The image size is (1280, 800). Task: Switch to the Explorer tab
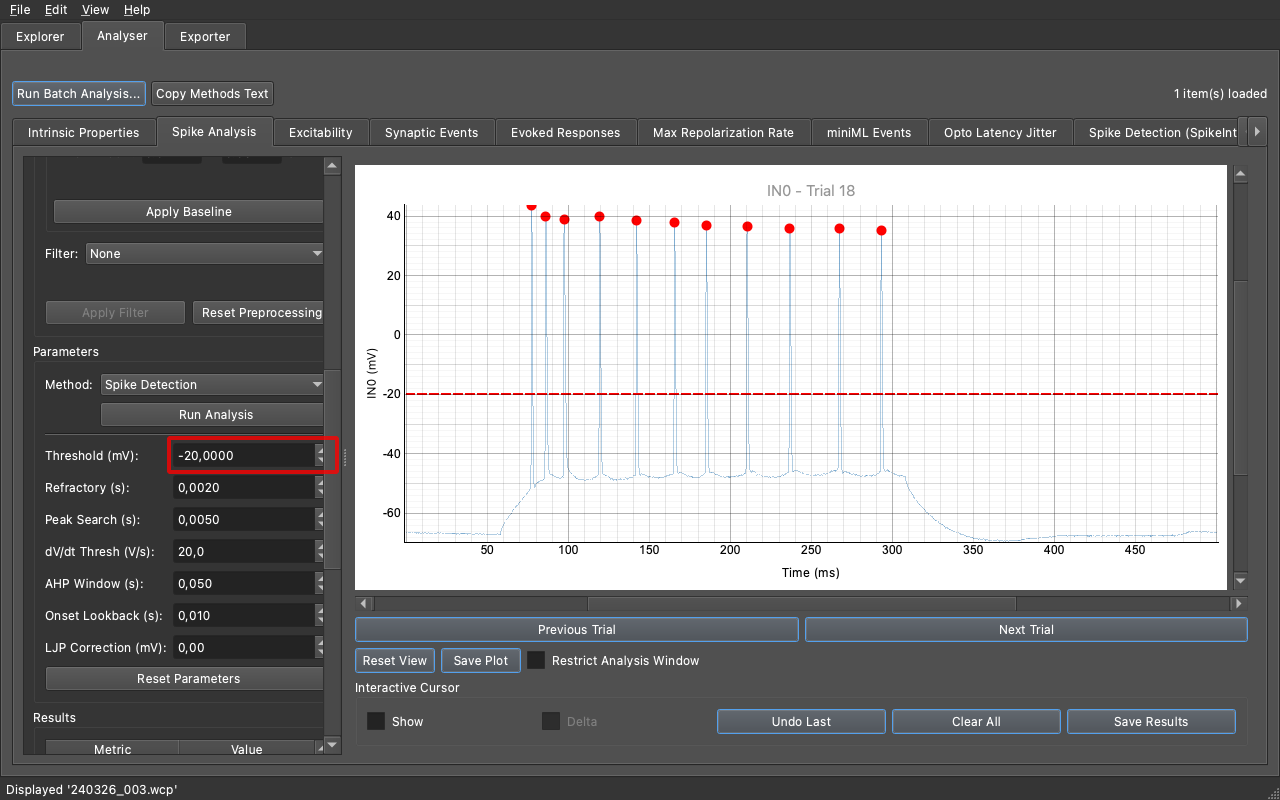click(40, 37)
